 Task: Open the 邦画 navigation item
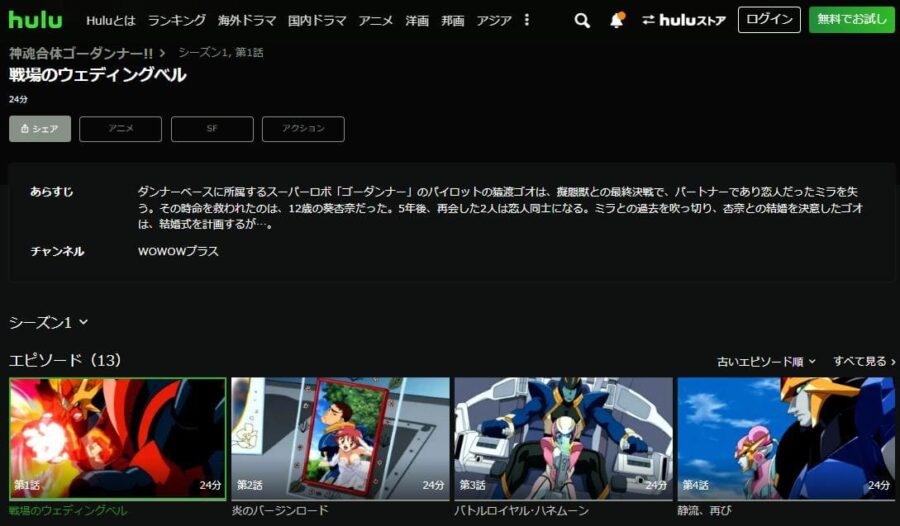coord(453,21)
